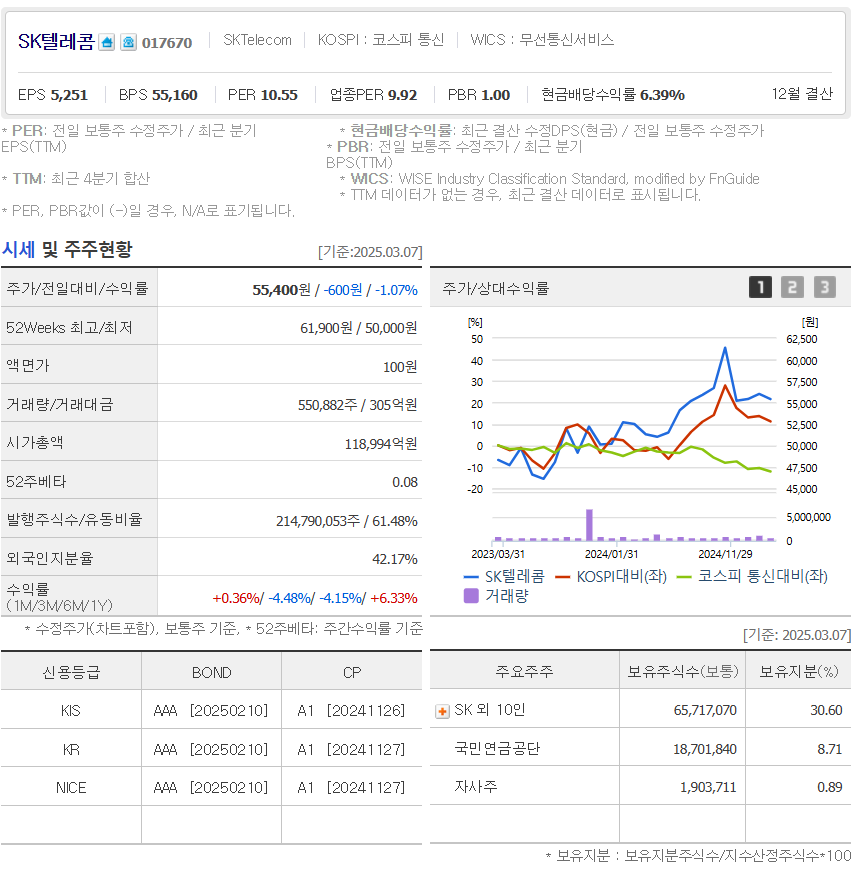This screenshot has width=854, height=879.
Task: Click the 시세 및 주주현황 section heading
Action: [x=67, y=249]
